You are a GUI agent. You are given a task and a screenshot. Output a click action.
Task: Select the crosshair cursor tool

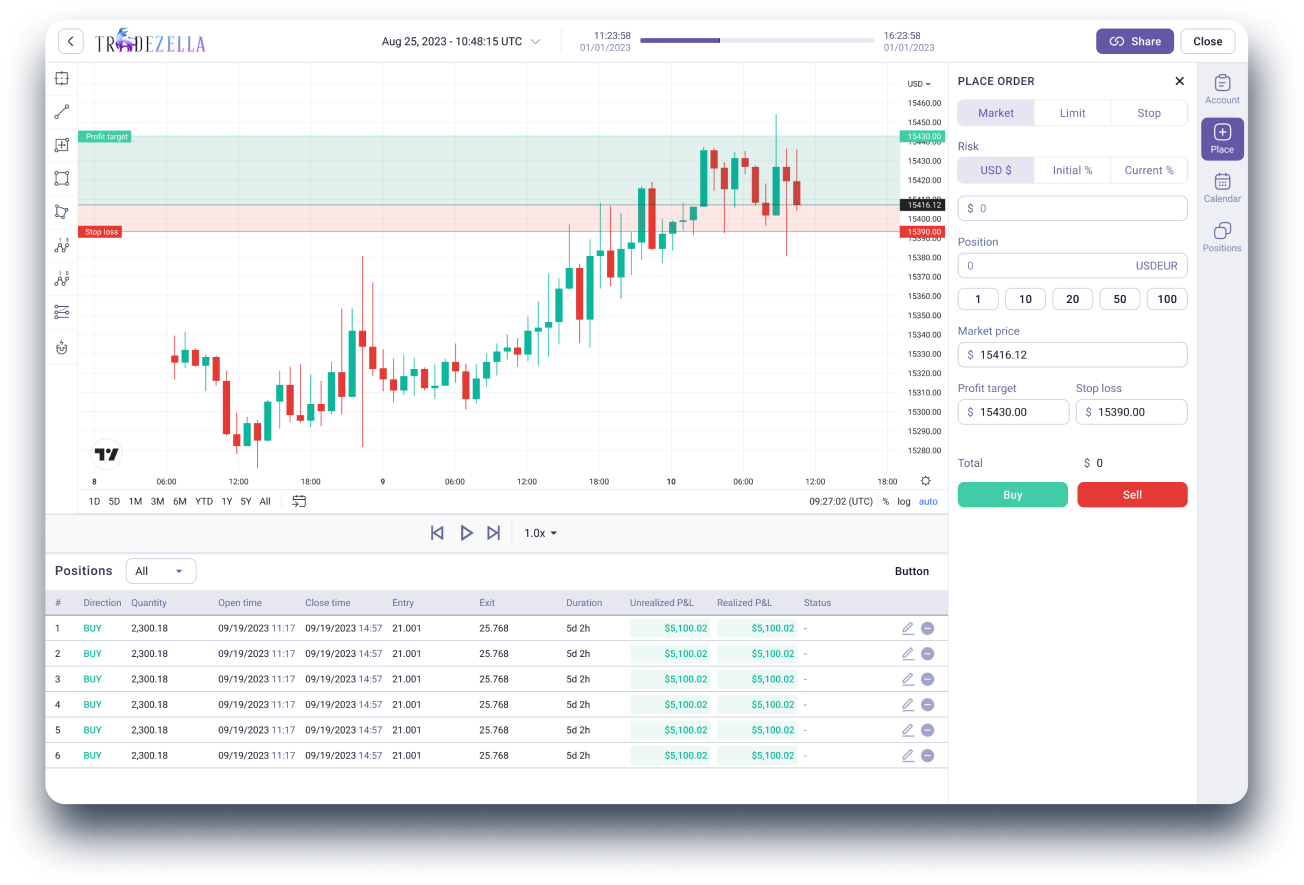coord(61,78)
